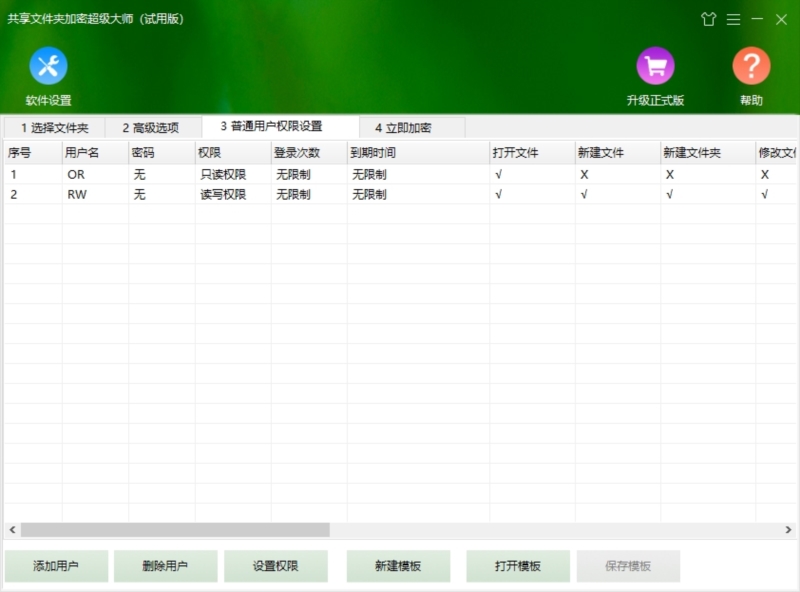Sort by 序号 column header
Image resolution: width=800 pixels, height=592 pixels.
tap(33, 153)
